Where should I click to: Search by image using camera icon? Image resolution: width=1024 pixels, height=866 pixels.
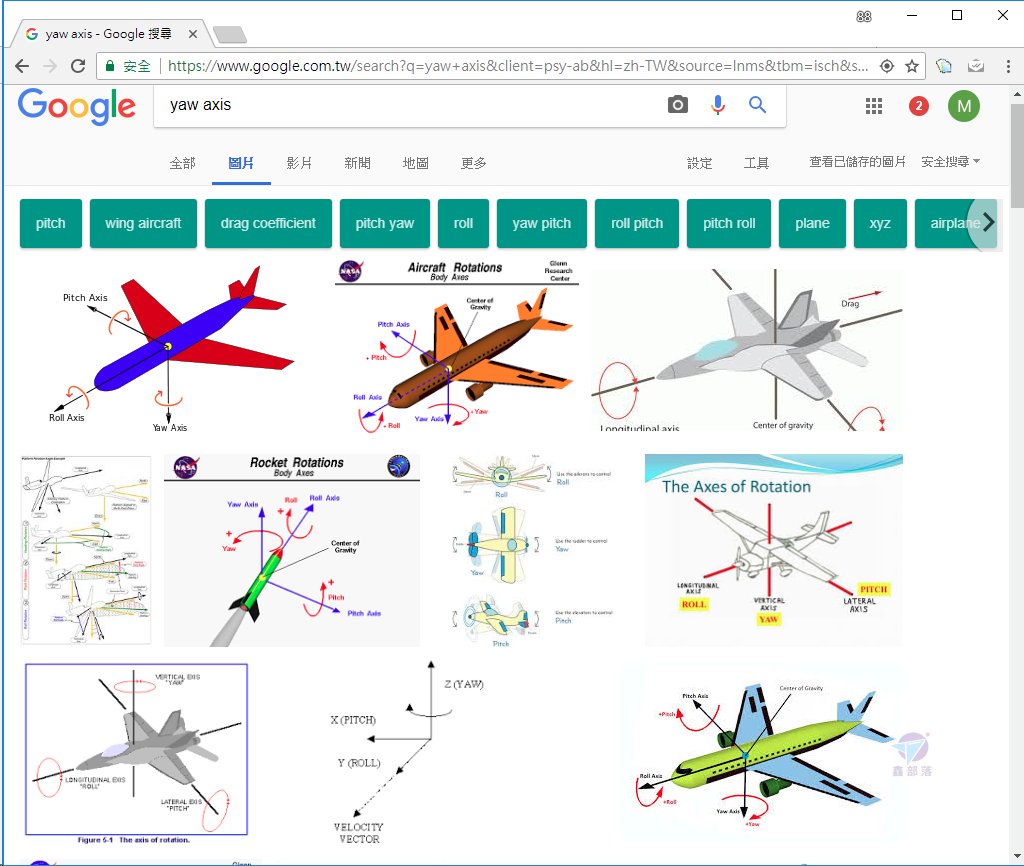(x=678, y=104)
